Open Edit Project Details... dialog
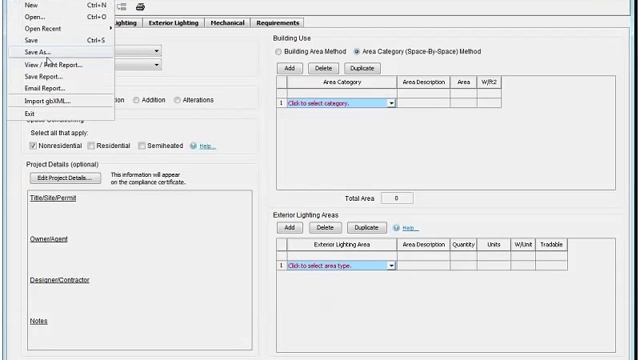This screenshot has height=360, width=640. pyautogui.click(x=65, y=178)
